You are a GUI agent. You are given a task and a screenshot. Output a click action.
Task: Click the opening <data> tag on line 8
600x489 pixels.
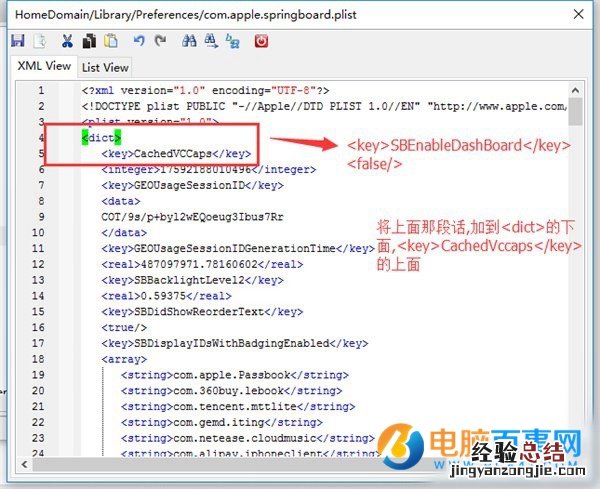[121, 201]
